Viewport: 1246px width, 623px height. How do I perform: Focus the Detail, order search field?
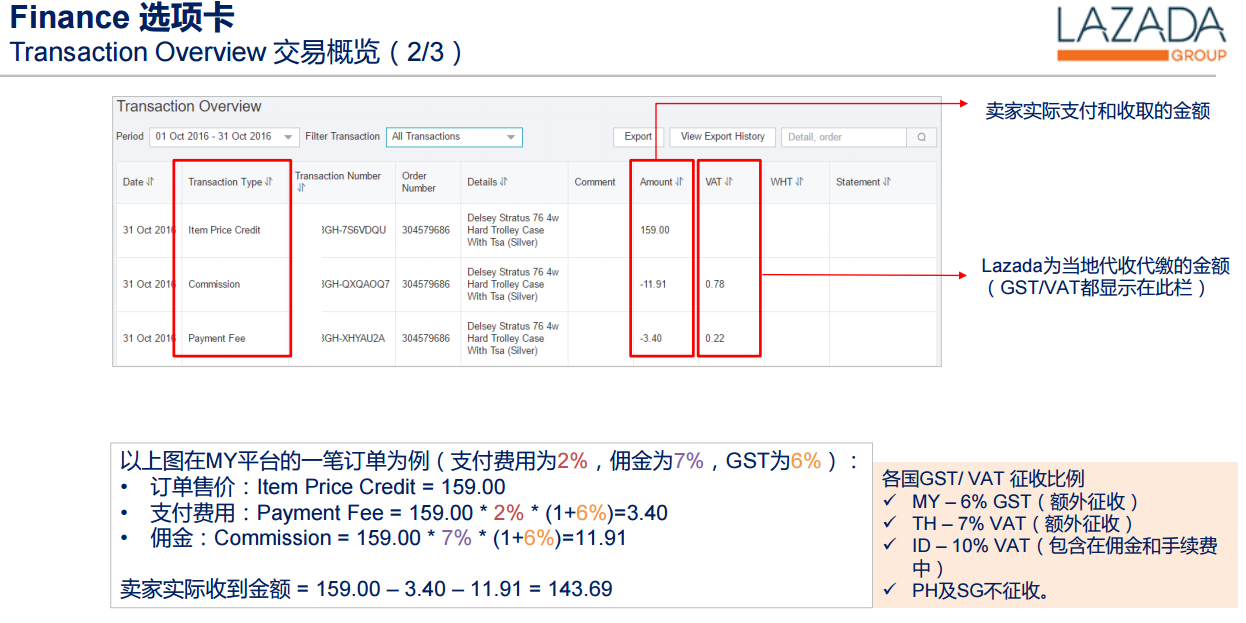845,137
